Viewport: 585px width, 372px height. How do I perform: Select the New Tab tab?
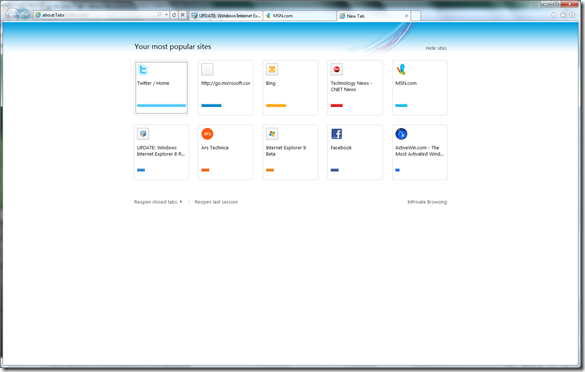(373, 16)
